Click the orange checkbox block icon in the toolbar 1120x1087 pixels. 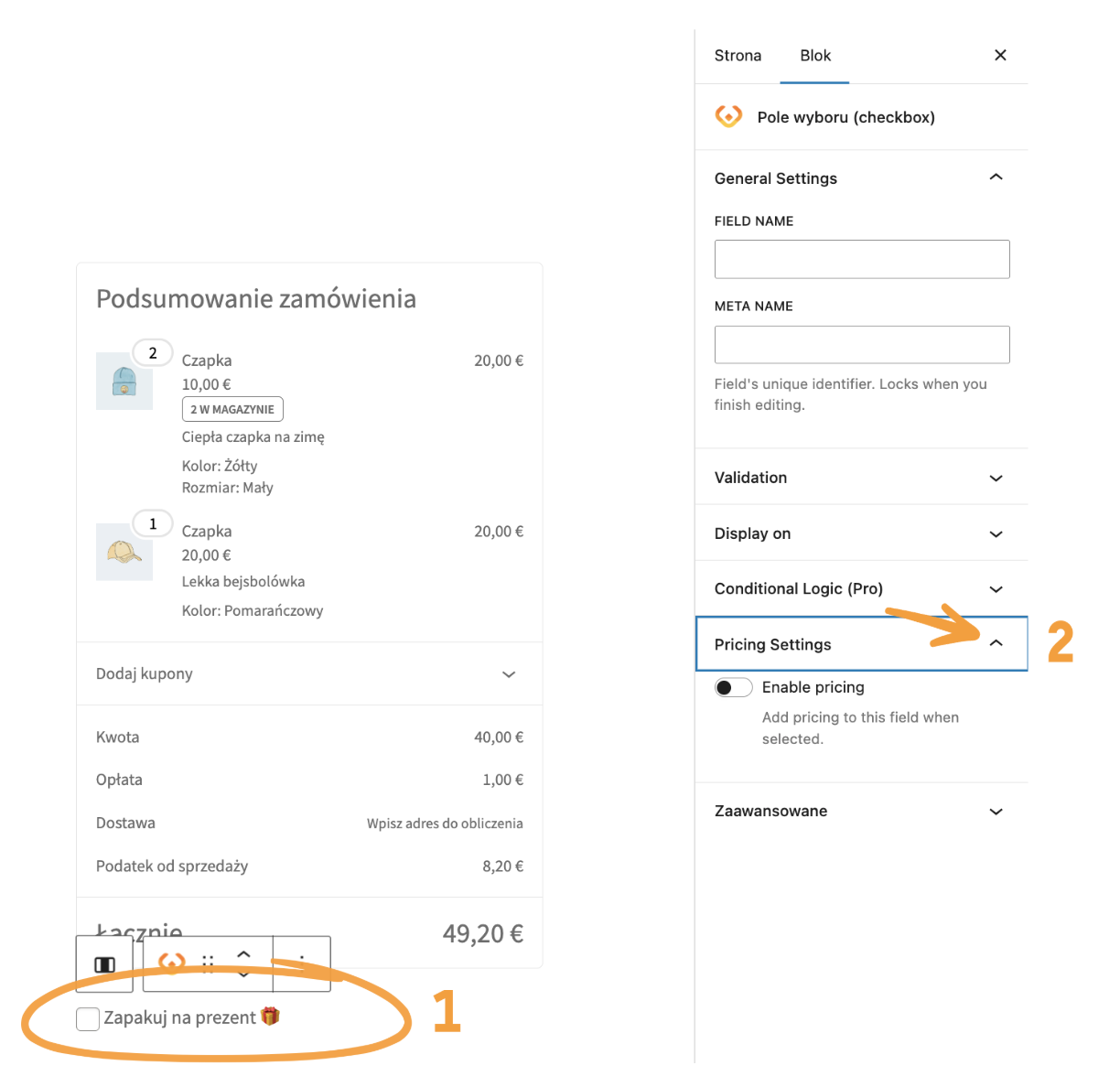[x=171, y=963]
